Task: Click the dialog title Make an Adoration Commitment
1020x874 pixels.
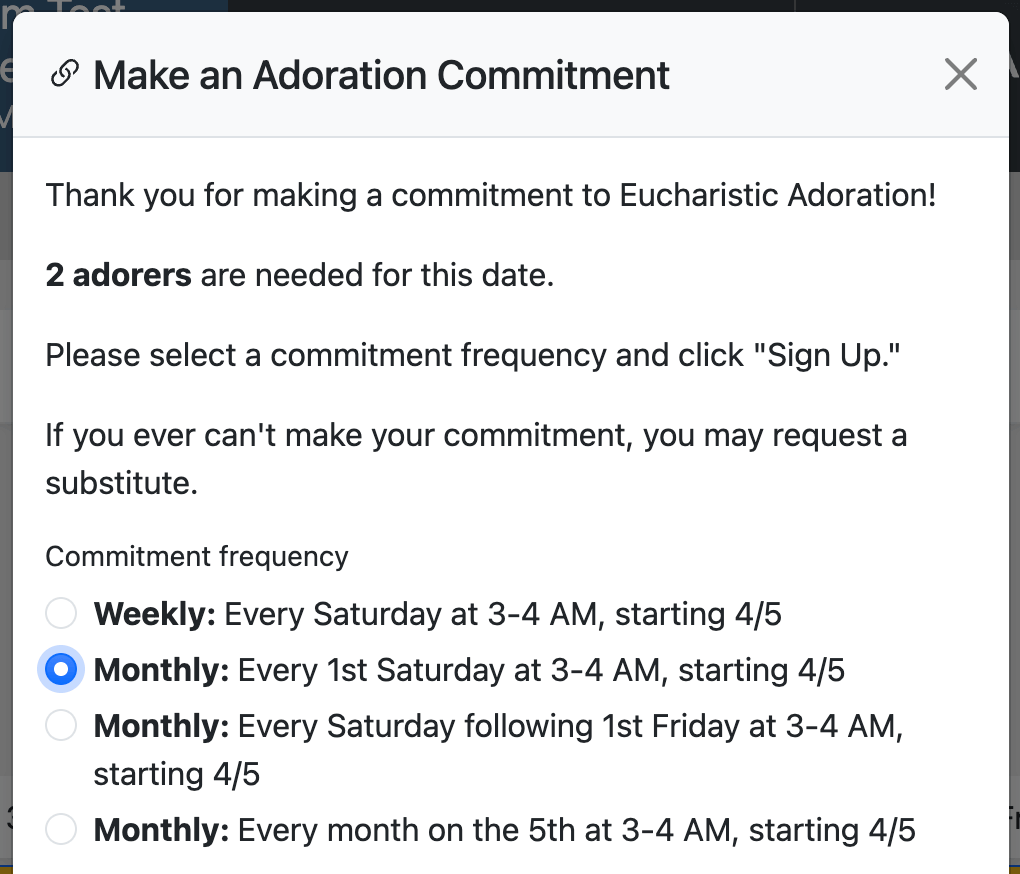Action: tap(380, 75)
